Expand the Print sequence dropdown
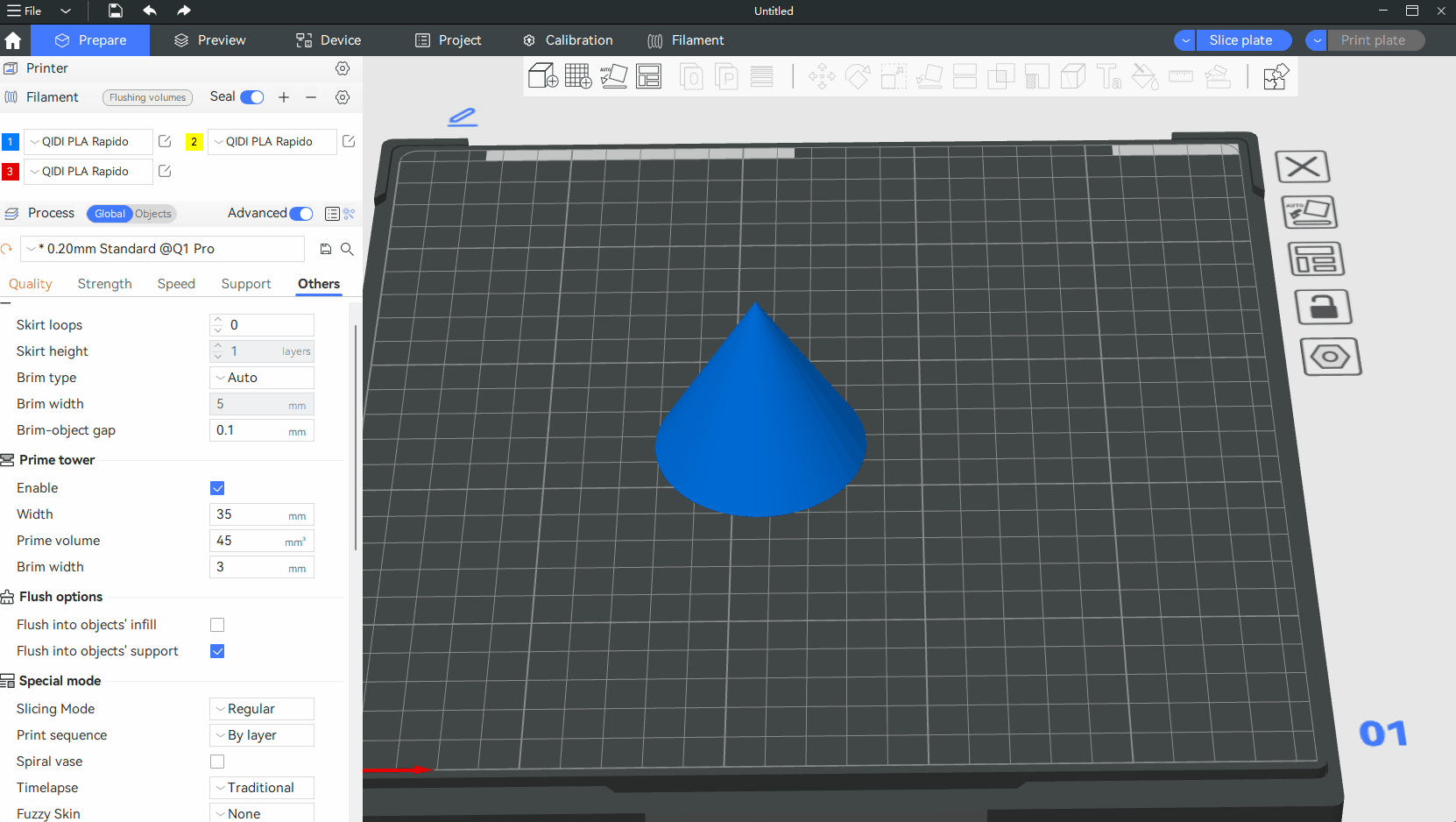This screenshot has height=822, width=1456. point(262,735)
